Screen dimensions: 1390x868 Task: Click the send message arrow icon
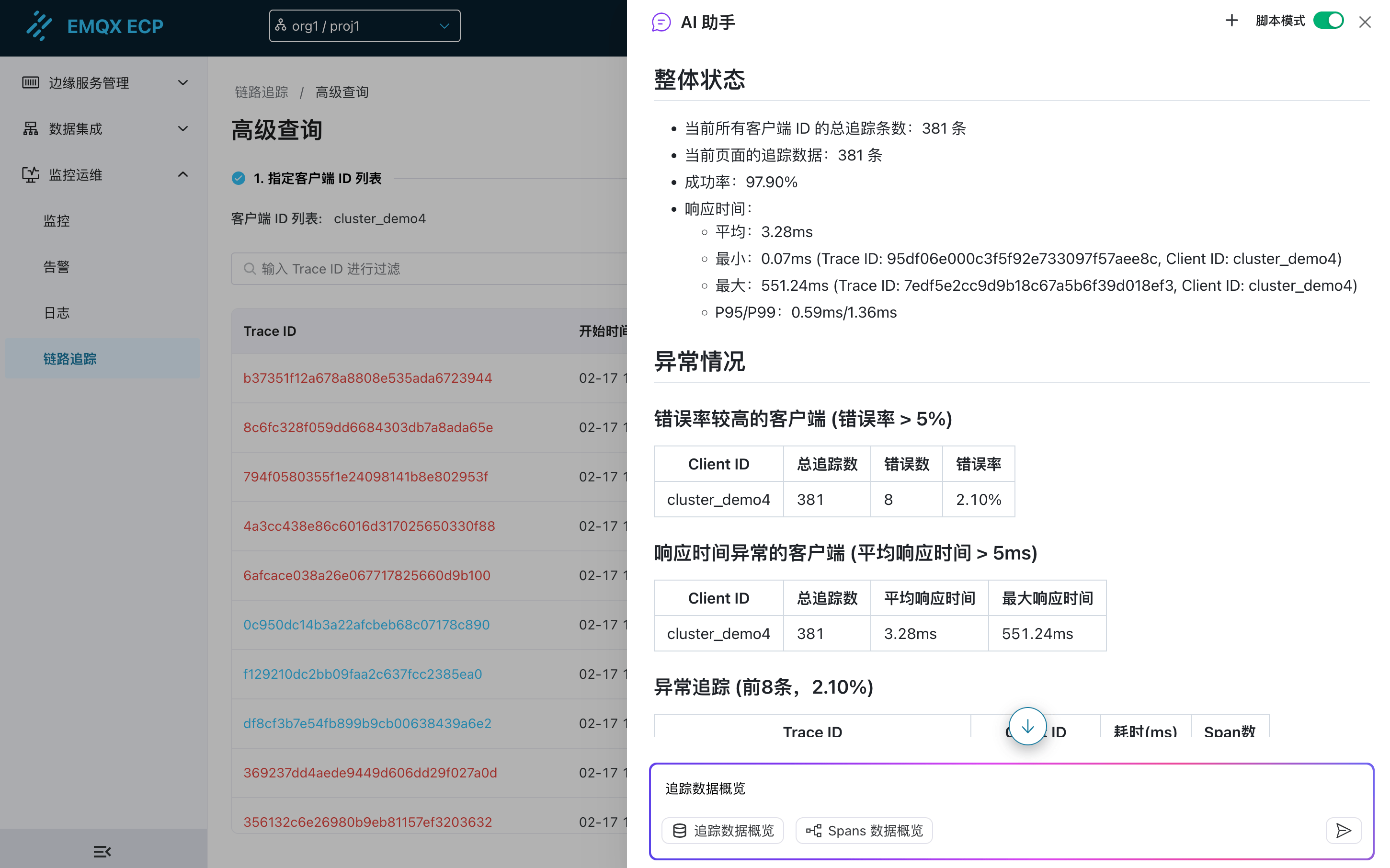(1343, 831)
